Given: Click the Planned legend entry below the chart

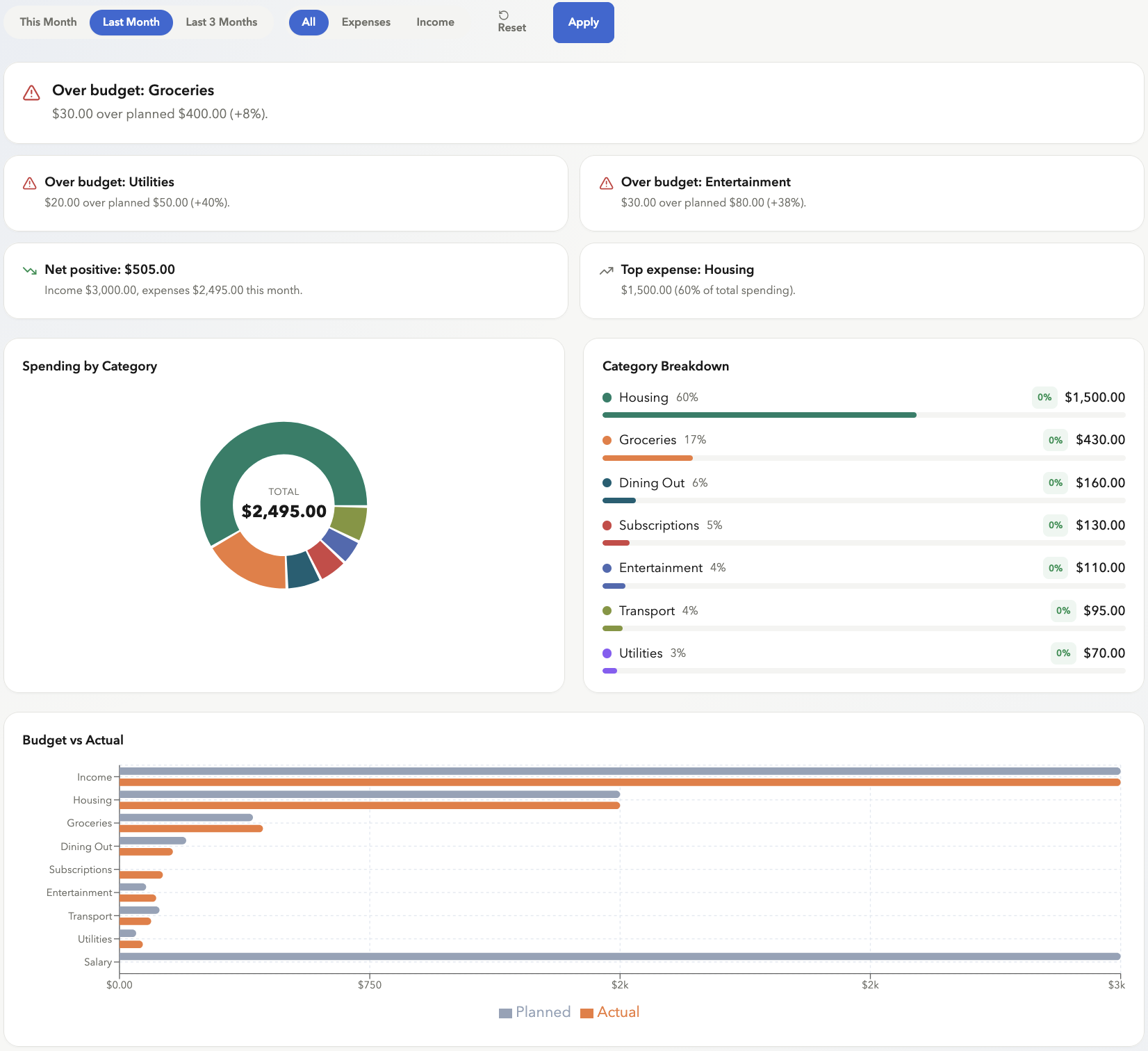Looking at the screenshot, I should 534,1012.
